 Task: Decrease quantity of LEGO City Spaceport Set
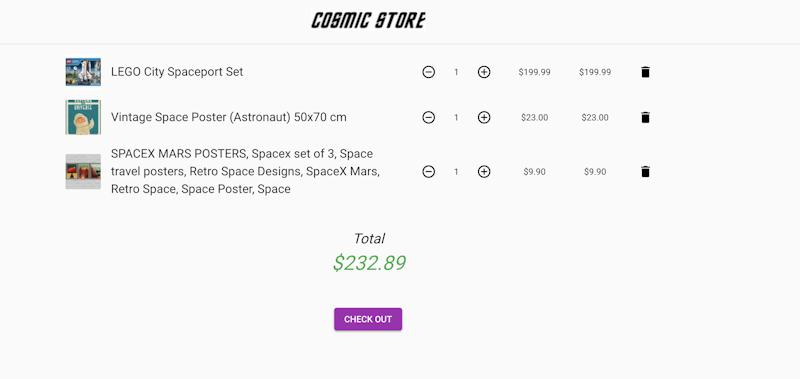429,72
